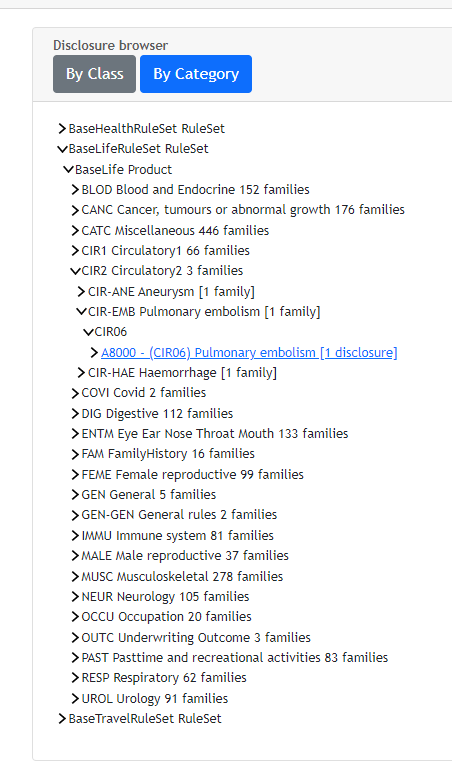Collapse the CIR-EMB Pulmonary embolism chevron

(81, 312)
